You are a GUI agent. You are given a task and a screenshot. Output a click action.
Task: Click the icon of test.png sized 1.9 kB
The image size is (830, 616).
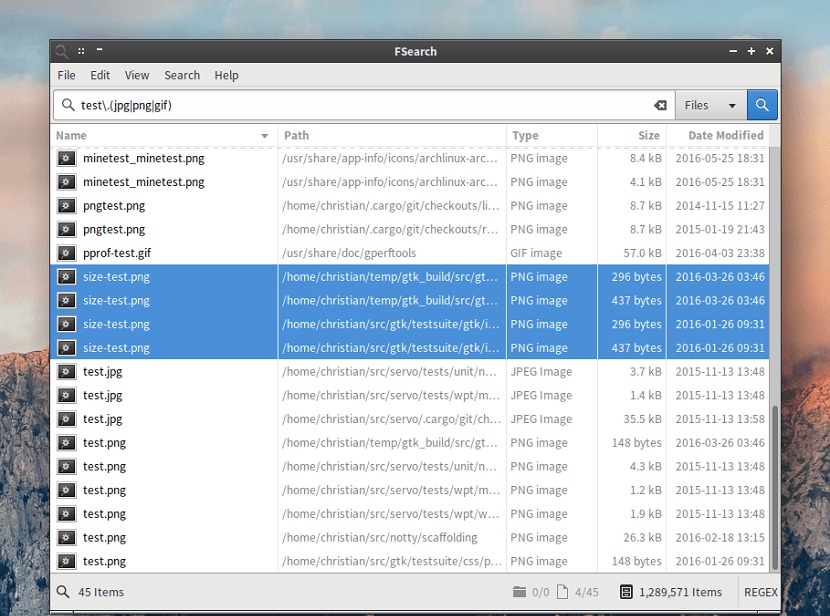66,513
